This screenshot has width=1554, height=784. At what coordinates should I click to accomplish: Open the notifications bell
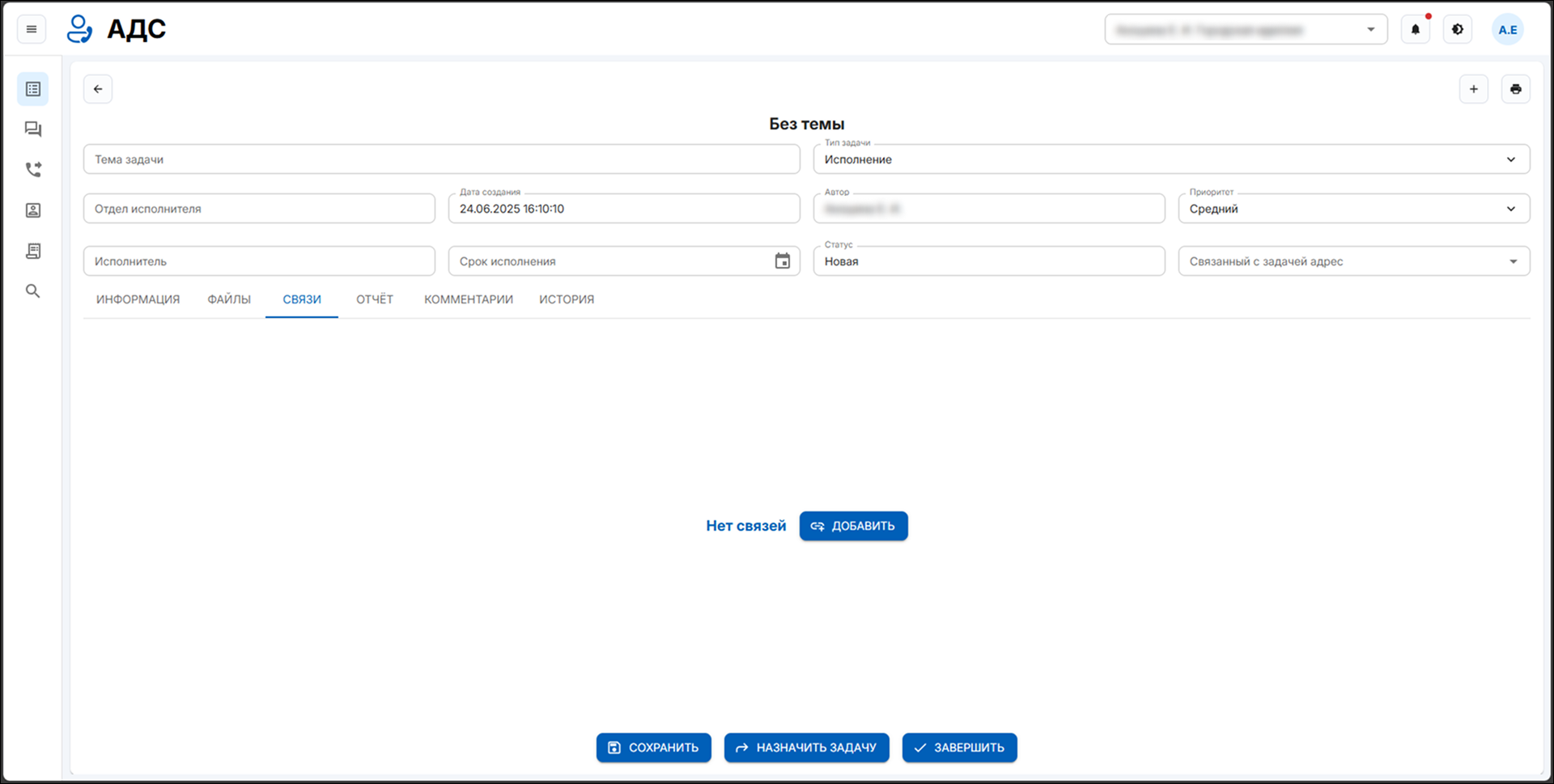(1416, 30)
